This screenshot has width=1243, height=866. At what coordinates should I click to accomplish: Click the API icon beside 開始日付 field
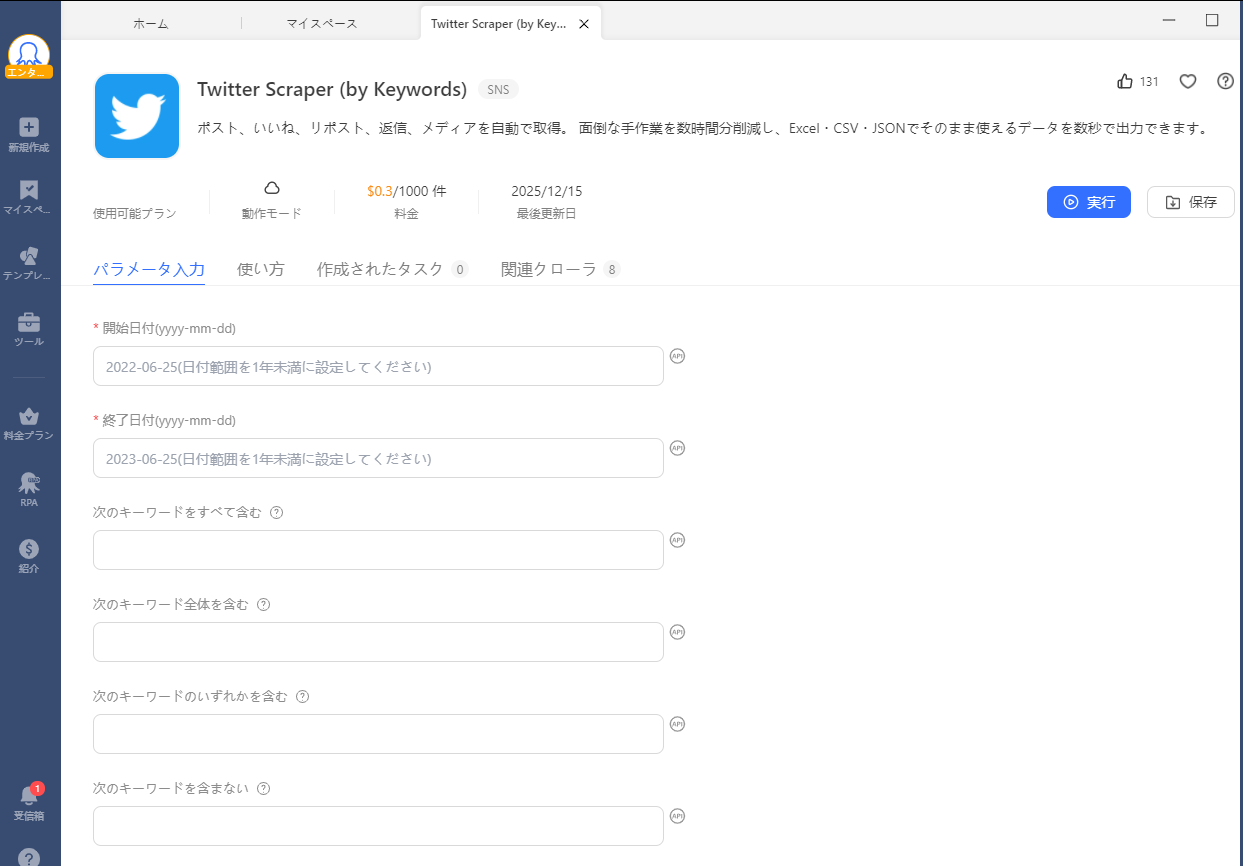pos(677,356)
